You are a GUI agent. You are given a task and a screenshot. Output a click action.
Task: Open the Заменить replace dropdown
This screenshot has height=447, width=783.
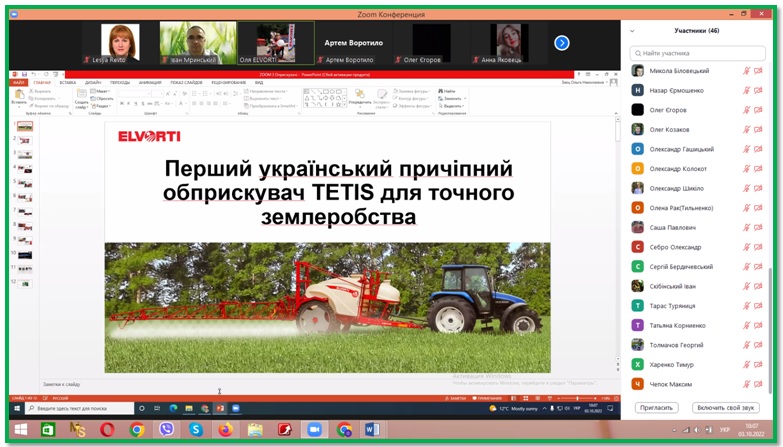tap(452, 98)
